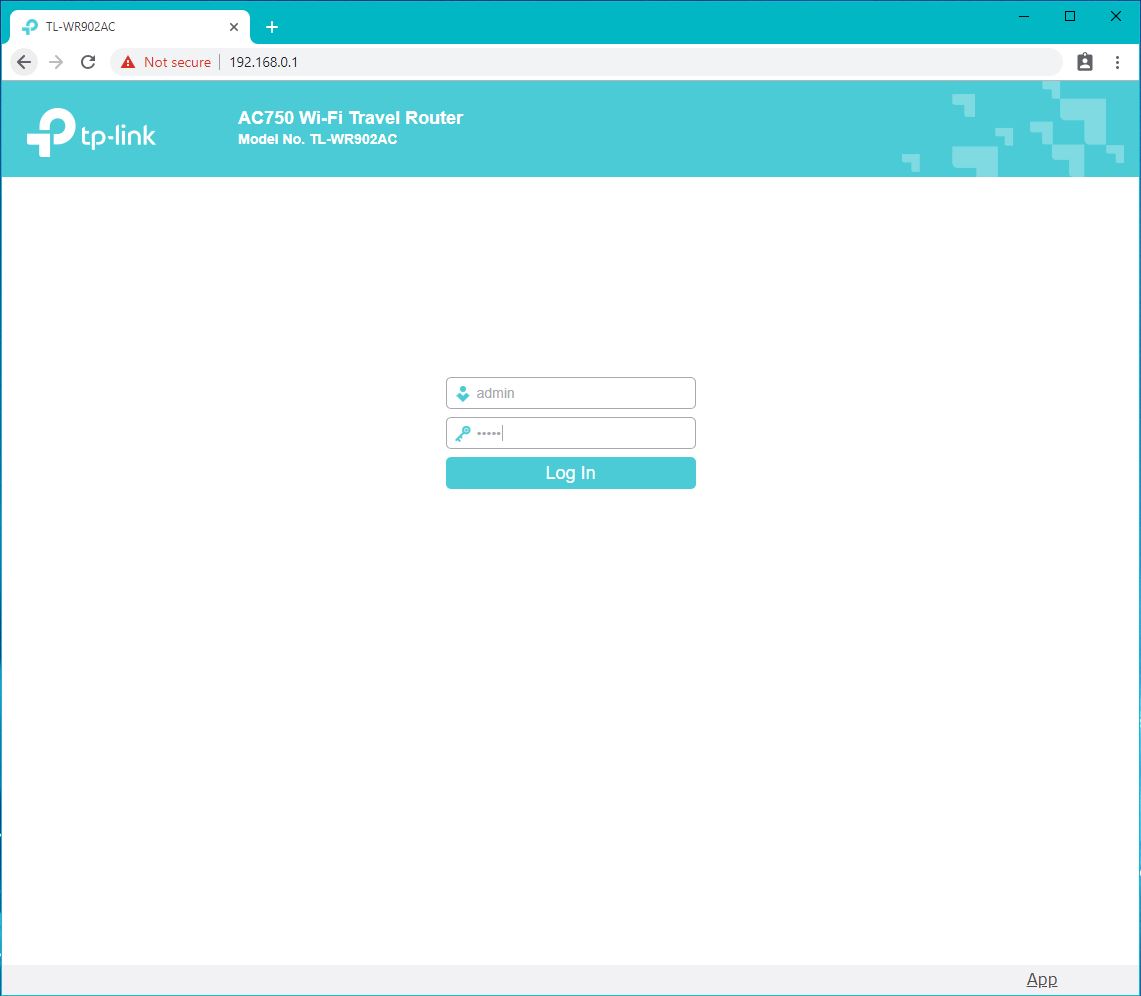Close the browser window

tap(1116, 17)
